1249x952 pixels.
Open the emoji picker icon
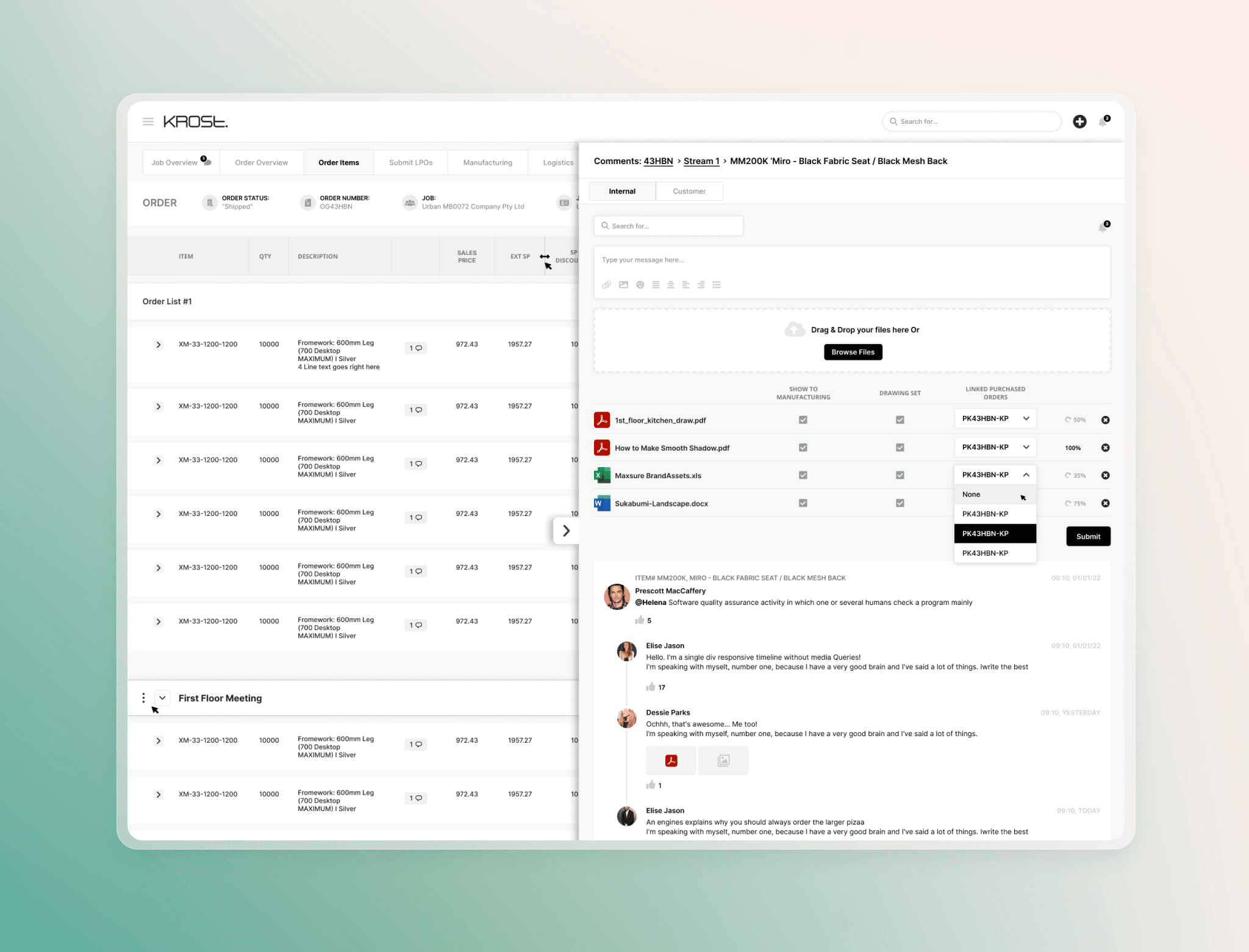coord(640,285)
